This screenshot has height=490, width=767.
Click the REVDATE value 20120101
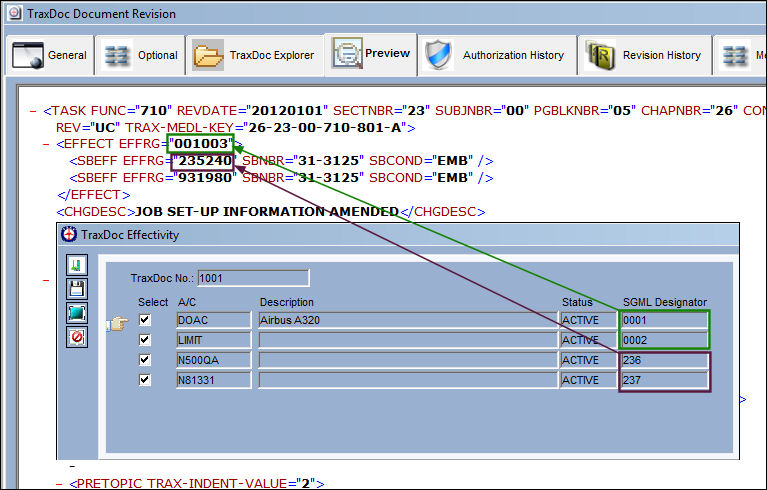(x=287, y=111)
